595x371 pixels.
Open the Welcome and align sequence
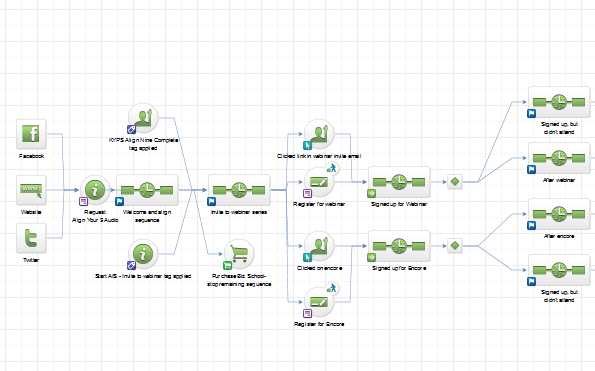pos(147,190)
